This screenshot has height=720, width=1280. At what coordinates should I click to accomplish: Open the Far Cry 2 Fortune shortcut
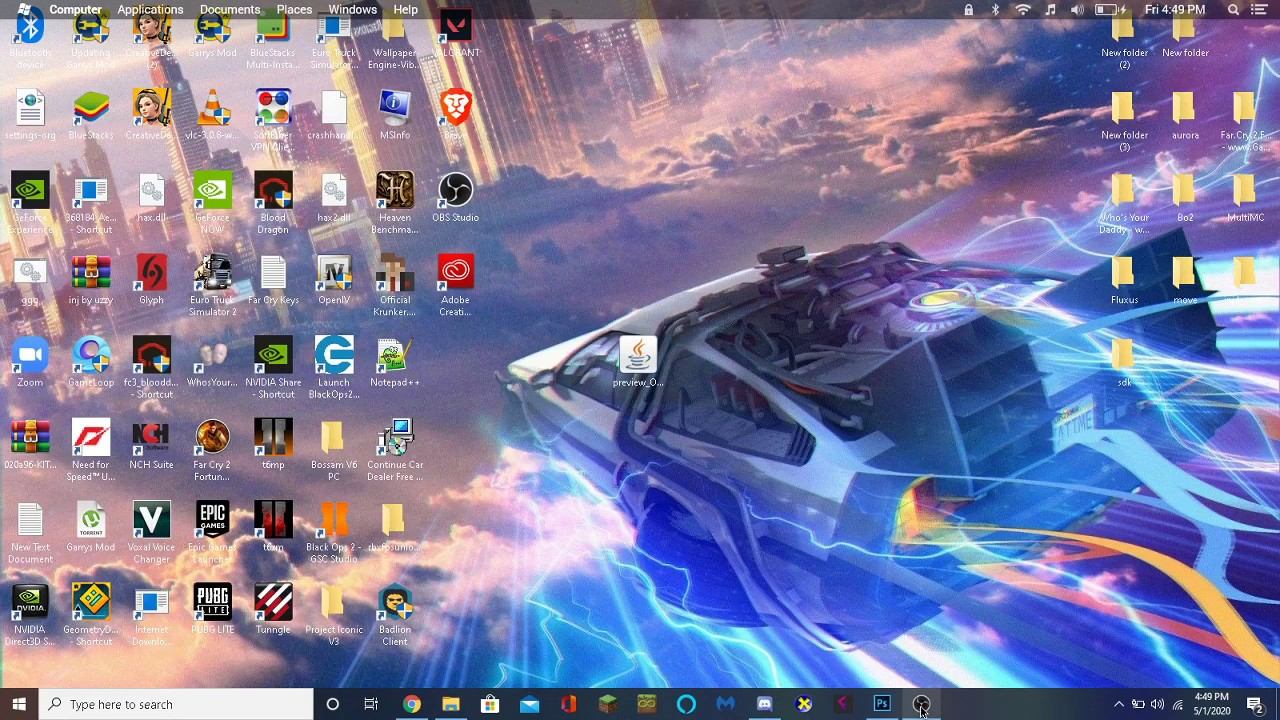tap(212, 437)
